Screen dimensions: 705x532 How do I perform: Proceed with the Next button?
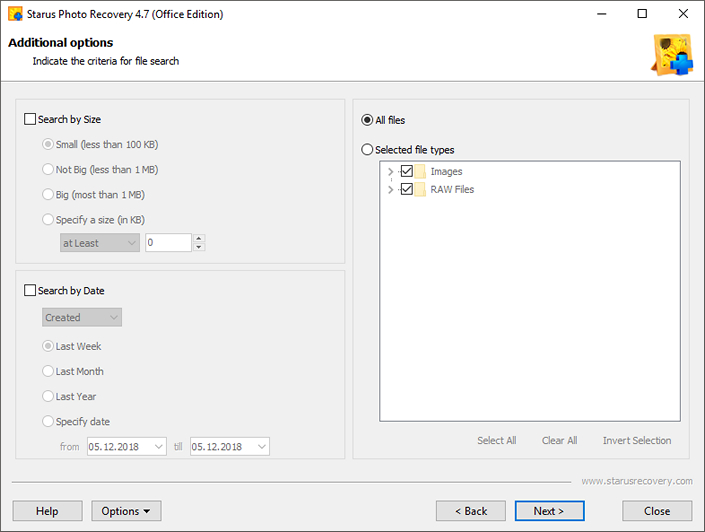pos(549,511)
